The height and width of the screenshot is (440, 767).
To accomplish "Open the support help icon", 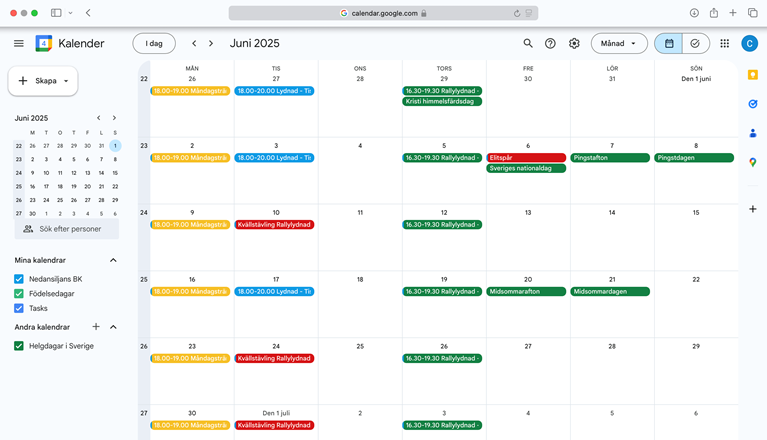I will click(550, 44).
